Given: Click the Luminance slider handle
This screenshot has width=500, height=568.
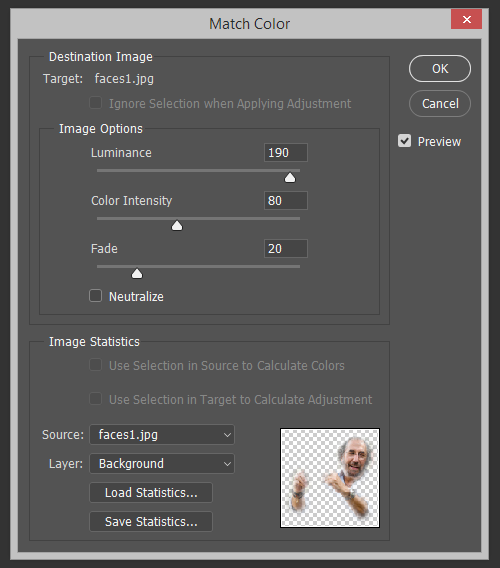Looking at the screenshot, I should (290, 178).
